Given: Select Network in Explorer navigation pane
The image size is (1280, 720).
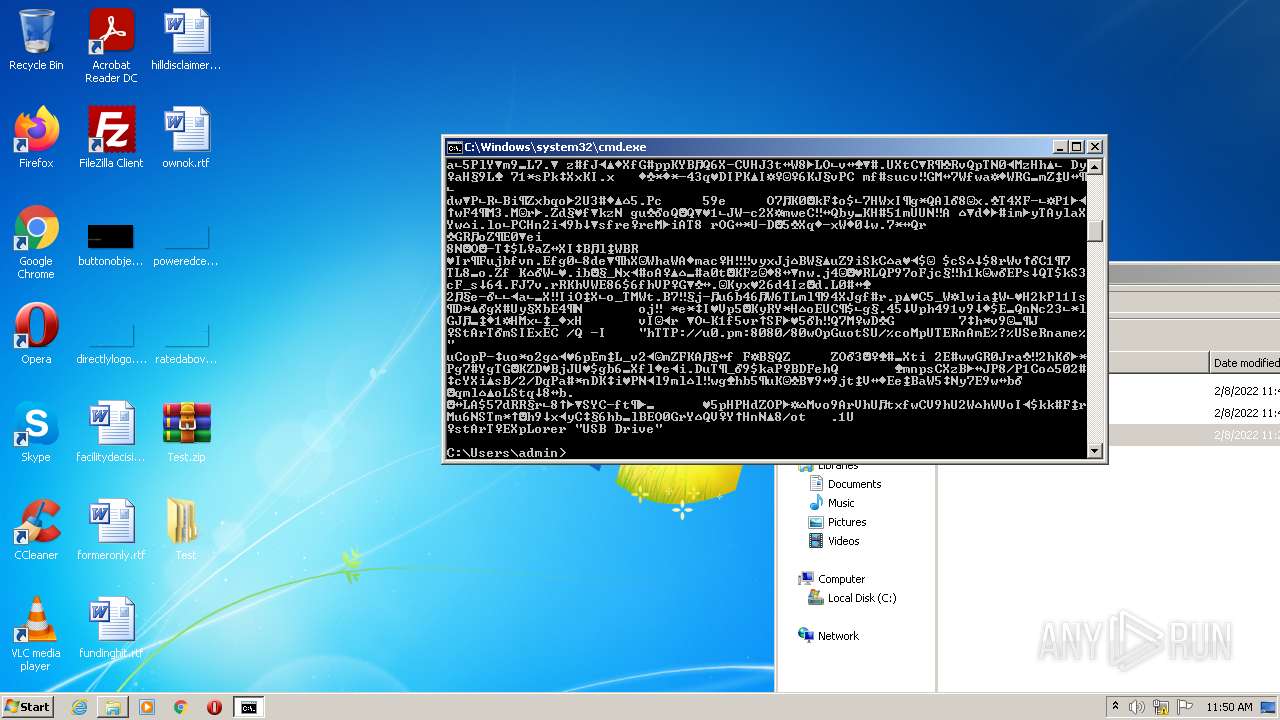Looking at the screenshot, I should (x=828, y=636).
